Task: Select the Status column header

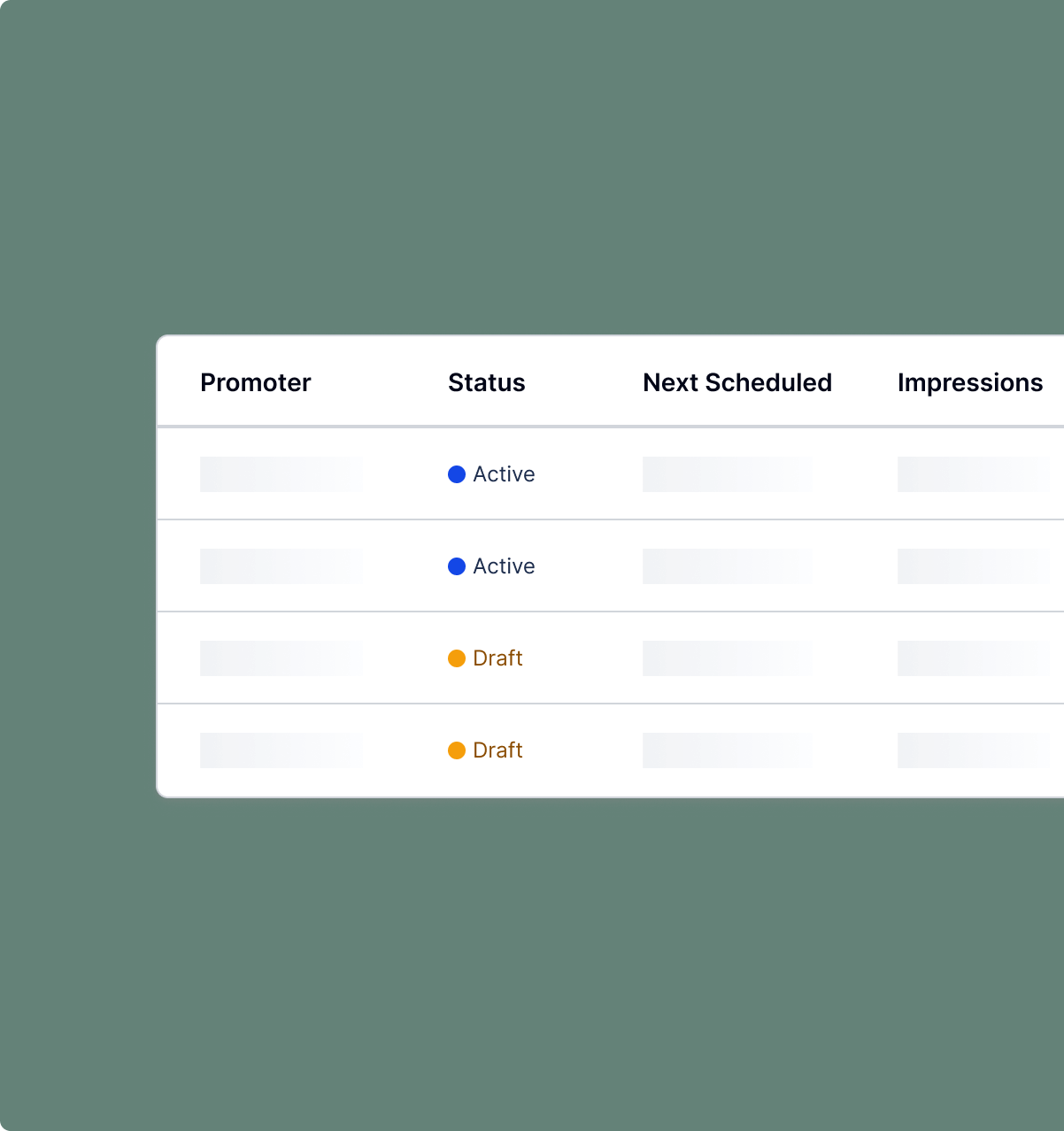Action: click(x=487, y=382)
